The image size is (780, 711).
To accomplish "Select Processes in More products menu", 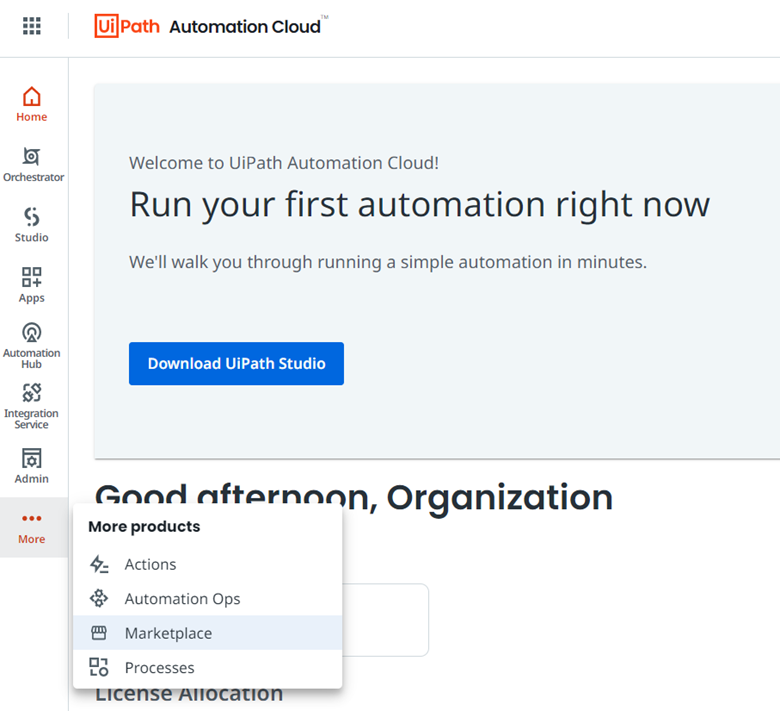I will click(x=207, y=667).
